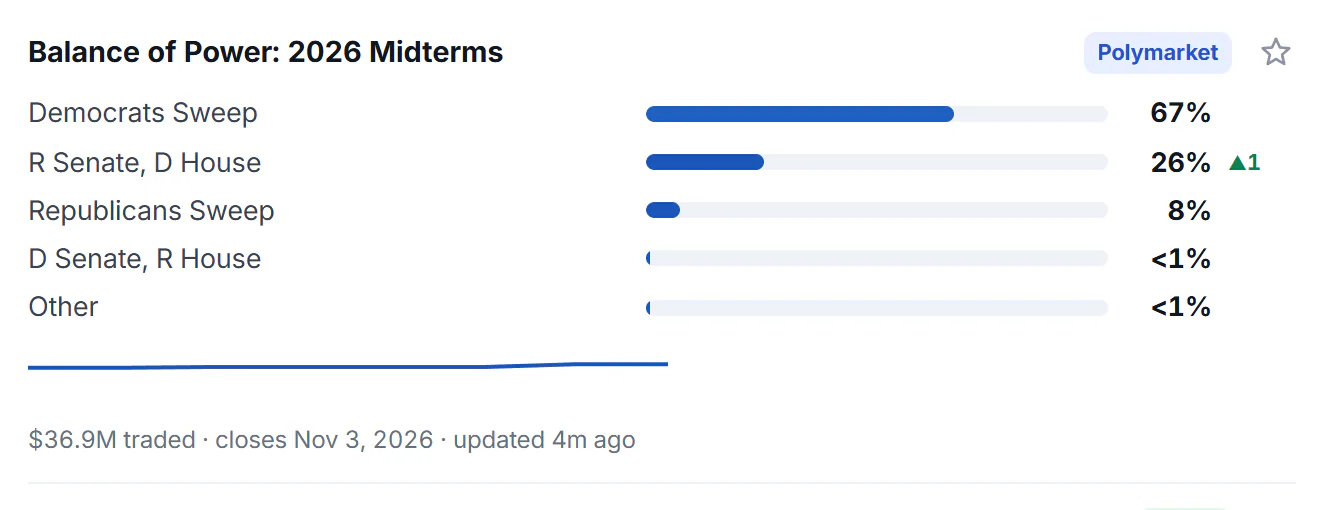
Task: Click the 8% Republicans Sweep value
Action: pyautogui.click(x=1189, y=210)
